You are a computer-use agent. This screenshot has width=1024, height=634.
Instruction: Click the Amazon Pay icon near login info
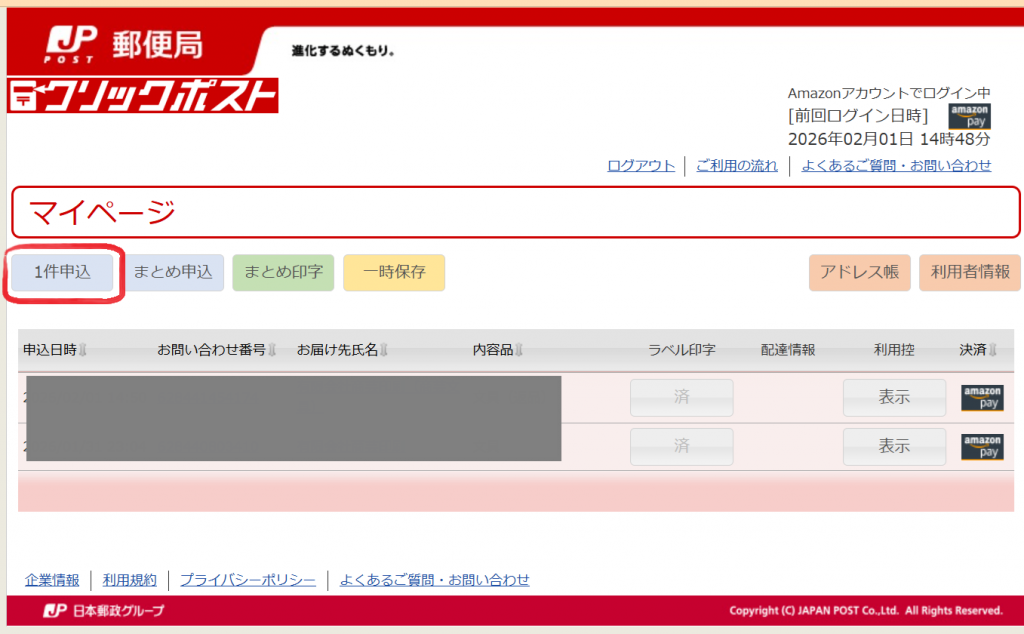coord(969,116)
